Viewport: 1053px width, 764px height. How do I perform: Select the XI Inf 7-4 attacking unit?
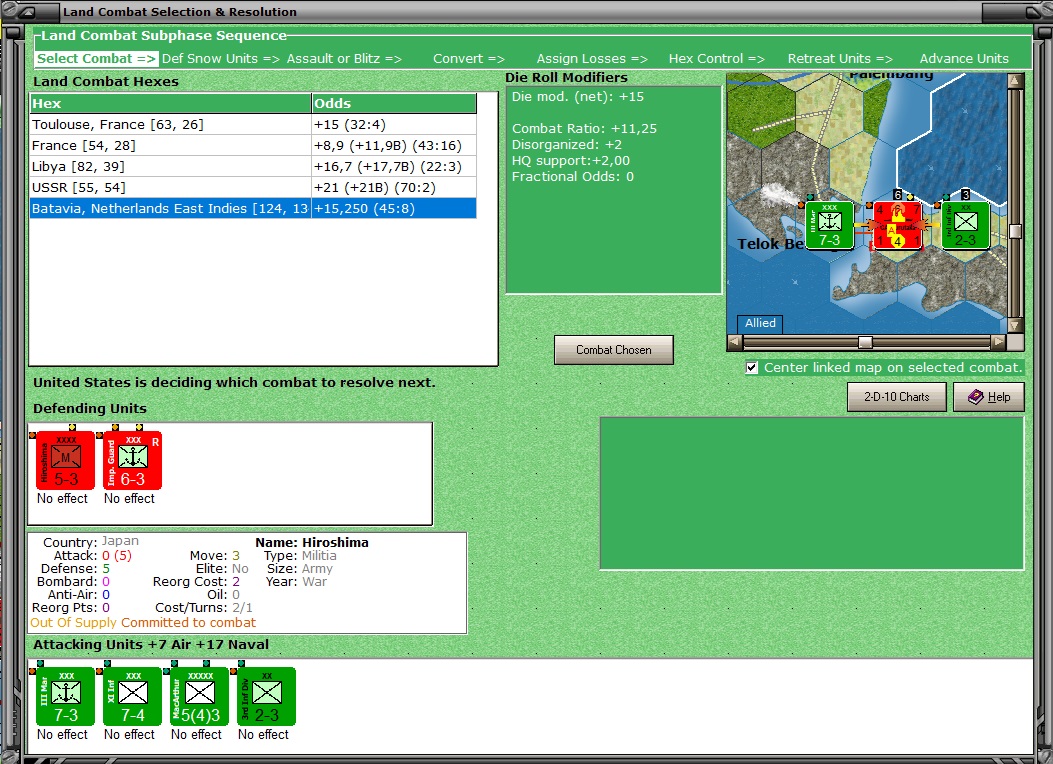click(x=132, y=696)
